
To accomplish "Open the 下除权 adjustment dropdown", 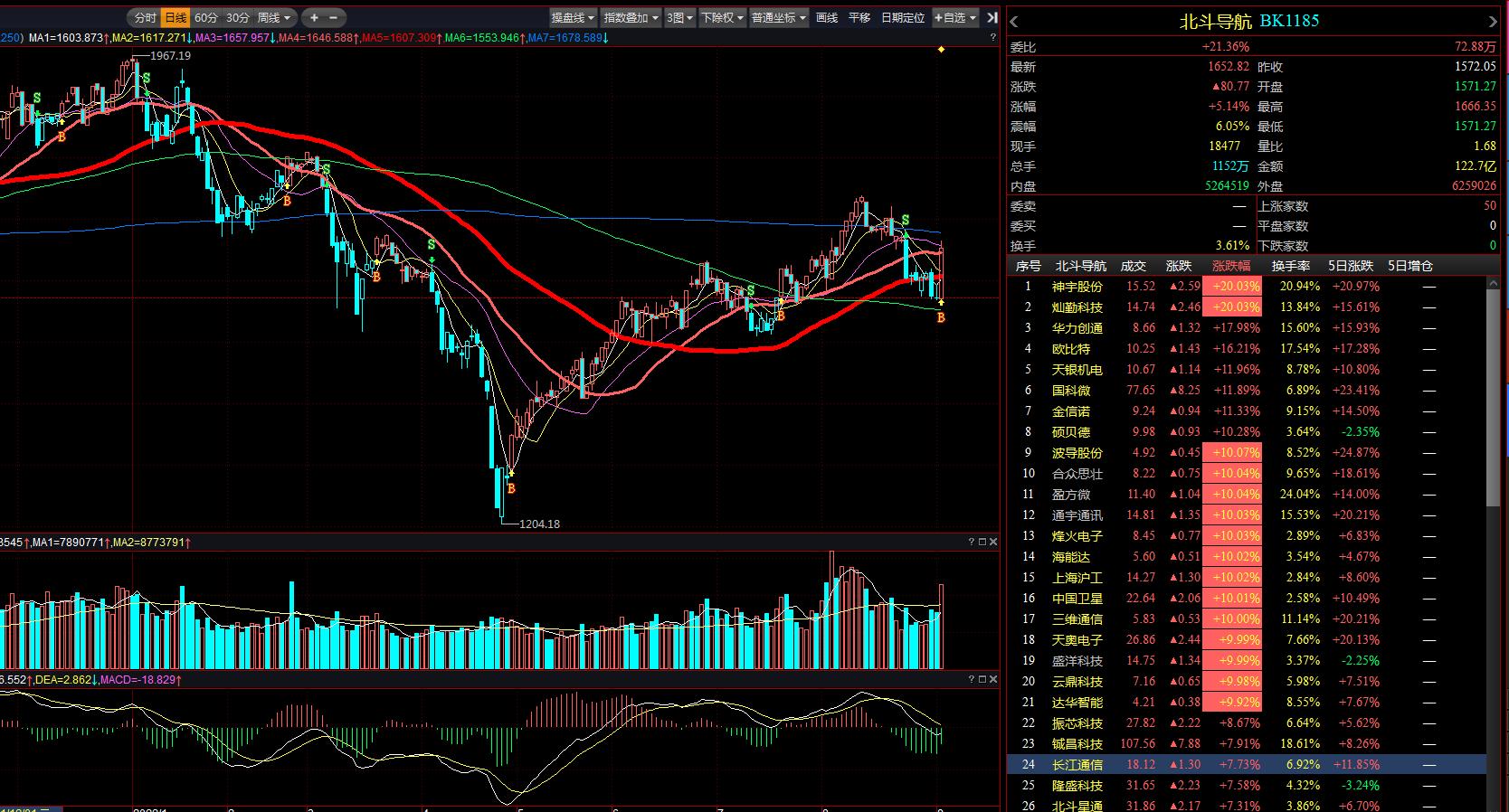I will tap(722, 17).
